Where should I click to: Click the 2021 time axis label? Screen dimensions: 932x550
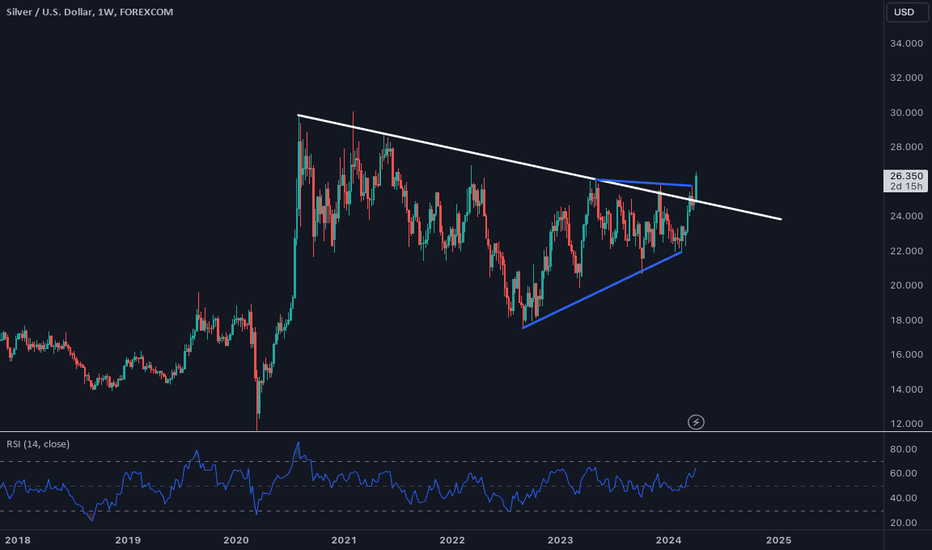[x=344, y=540]
